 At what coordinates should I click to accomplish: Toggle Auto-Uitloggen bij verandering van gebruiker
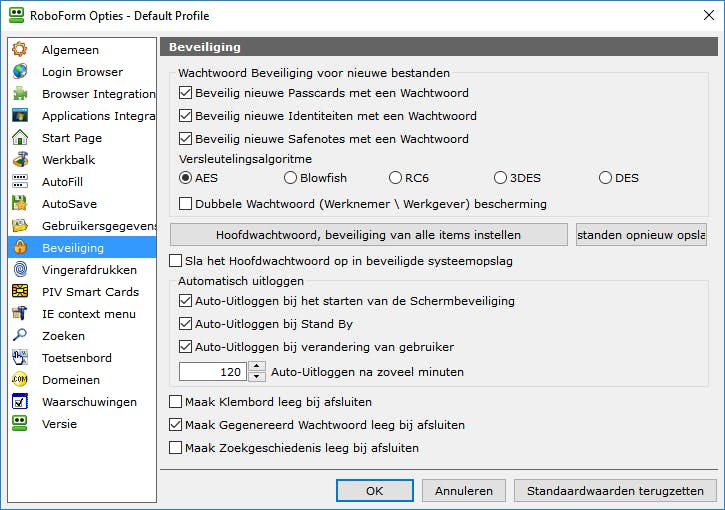pos(185,347)
